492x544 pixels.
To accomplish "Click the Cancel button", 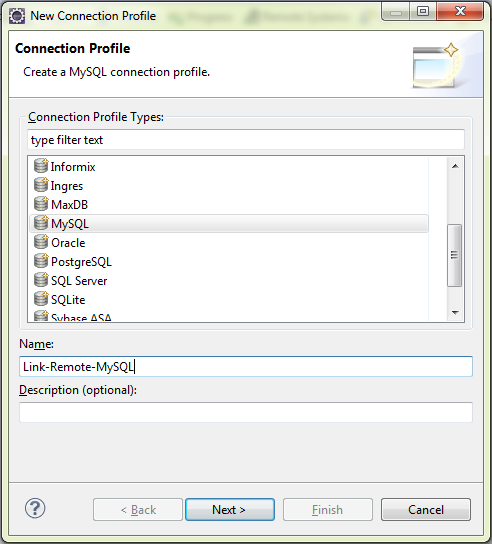I will pos(426,510).
